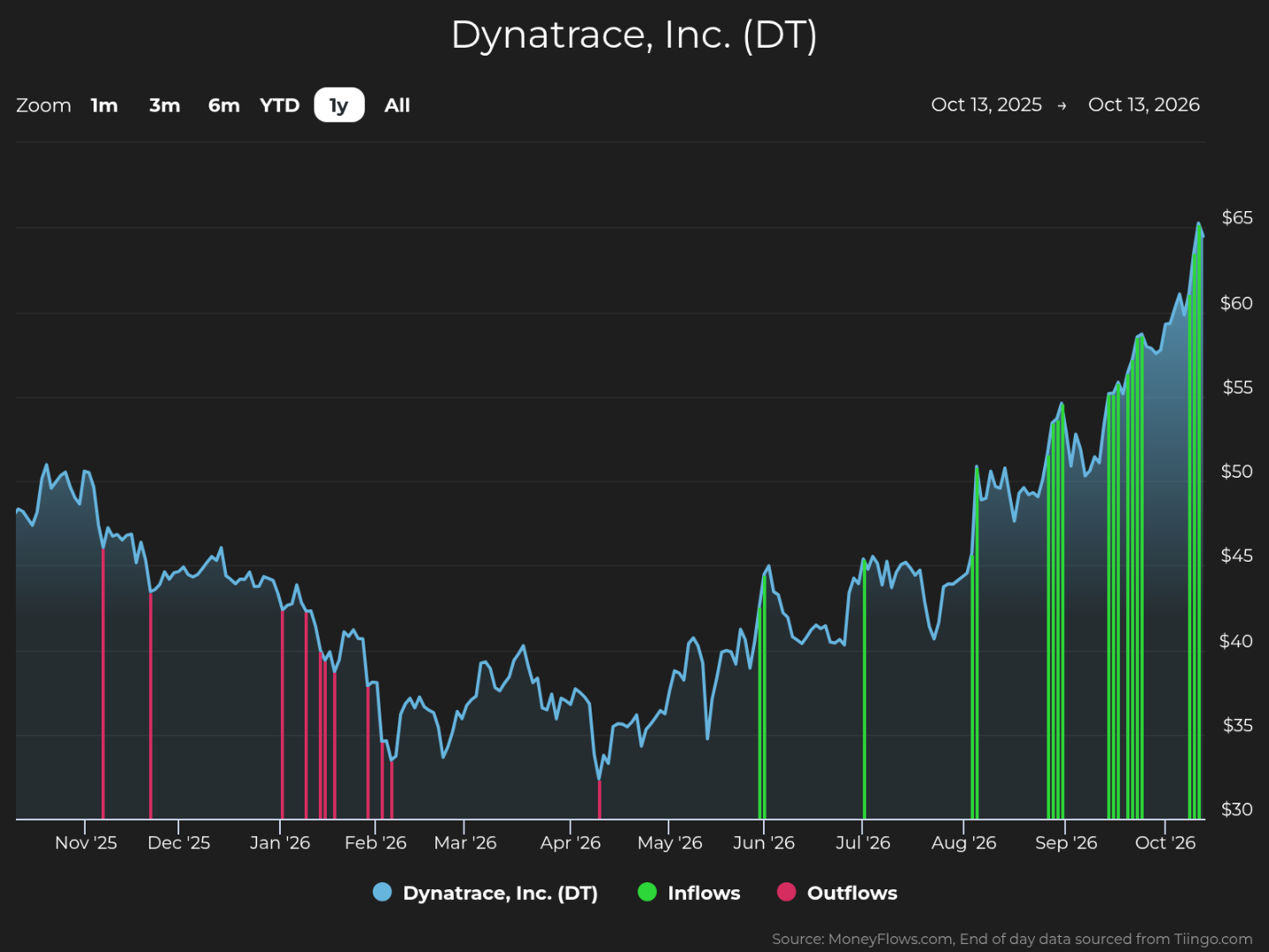Image resolution: width=1269 pixels, height=952 pixels.
Task: Click the Dec '25 axis label
Action: tap(178, 842)
